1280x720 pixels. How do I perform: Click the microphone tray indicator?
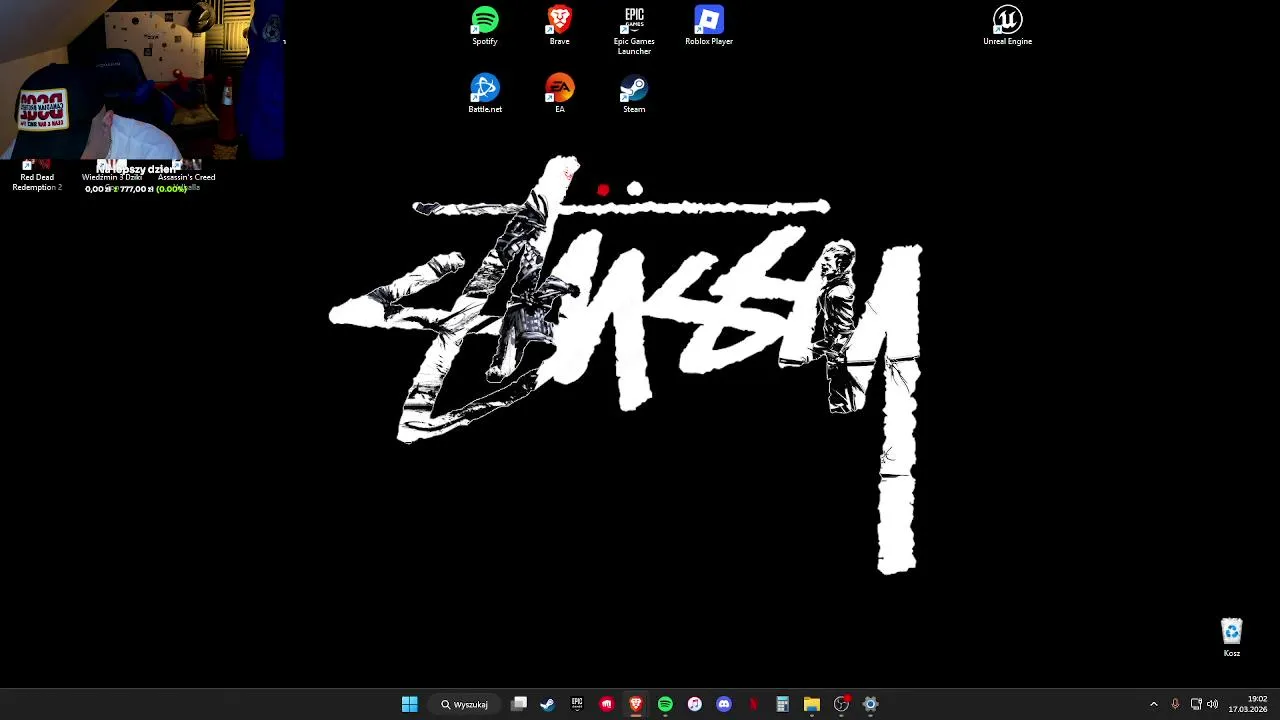point(1175,704)
